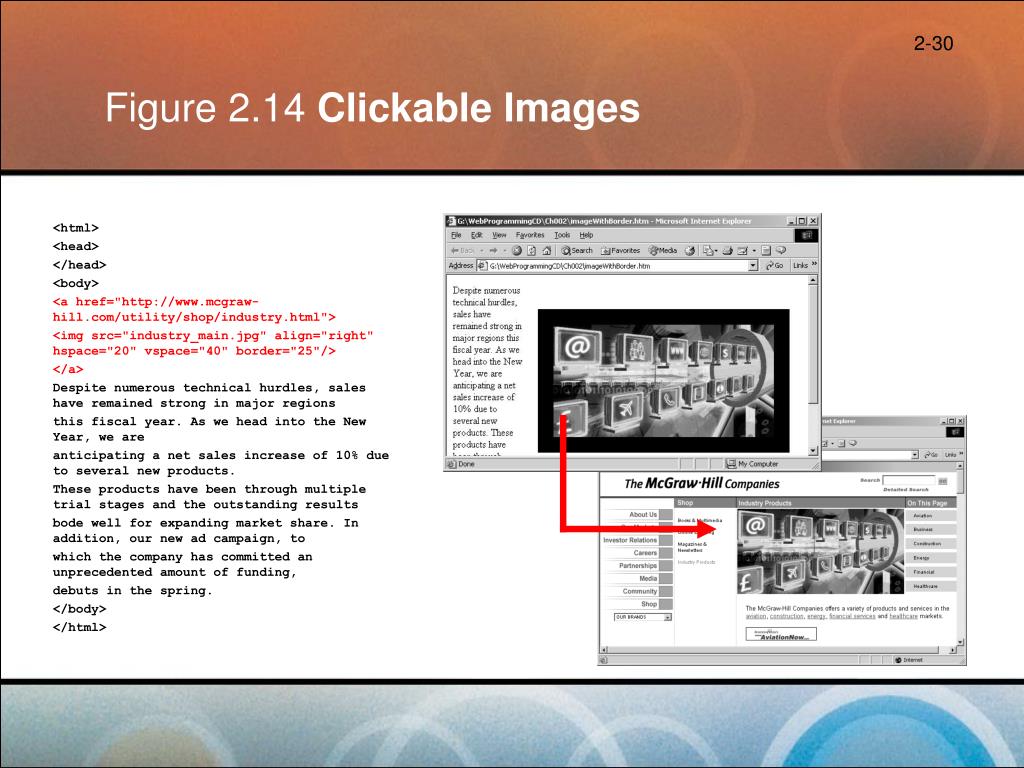Click the IE throbber logo in front window
This screenshot has width=1024, height=768.
tap(807, 235)
